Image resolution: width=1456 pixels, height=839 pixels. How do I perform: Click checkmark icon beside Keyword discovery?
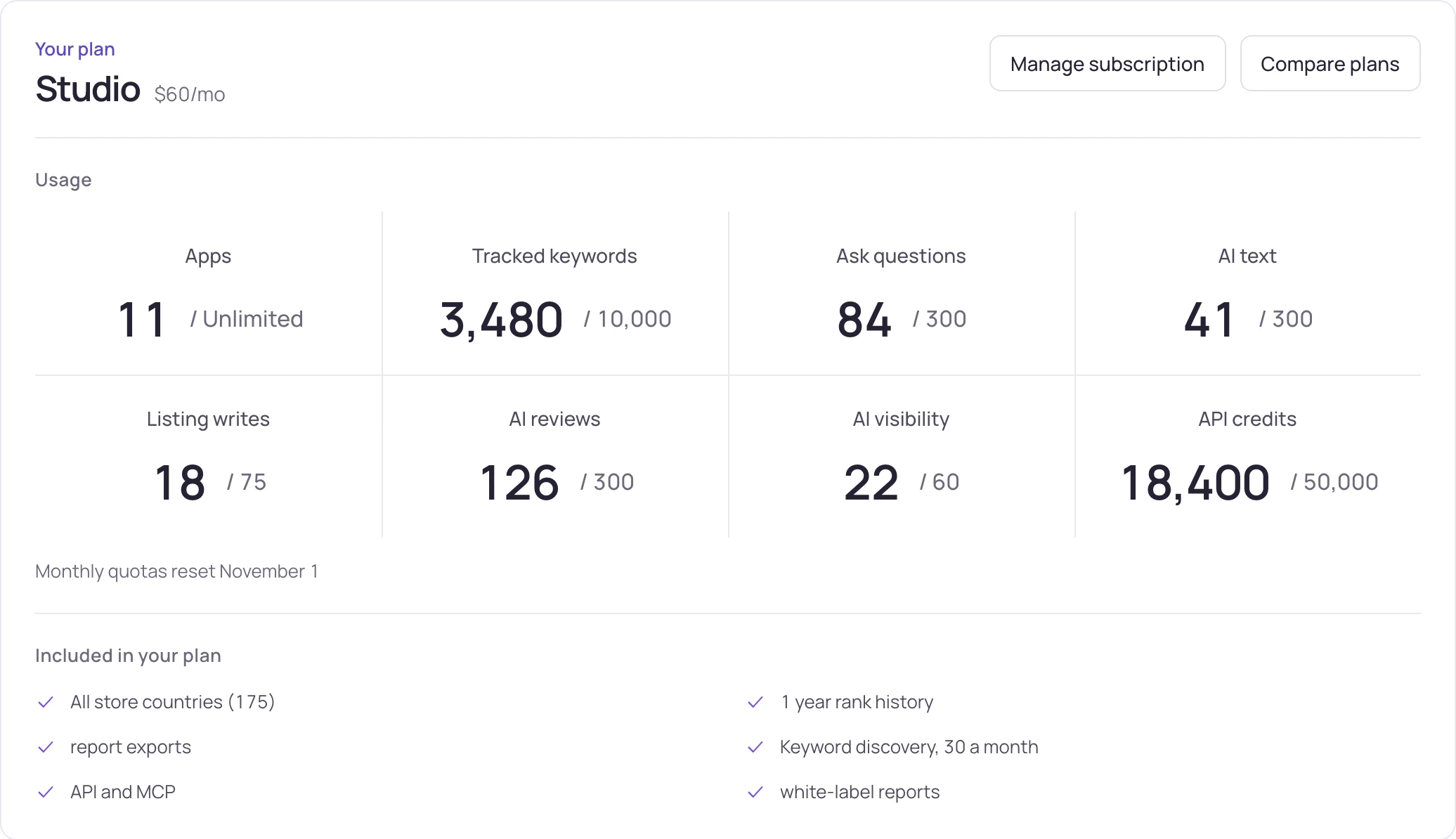coord(755,747)
